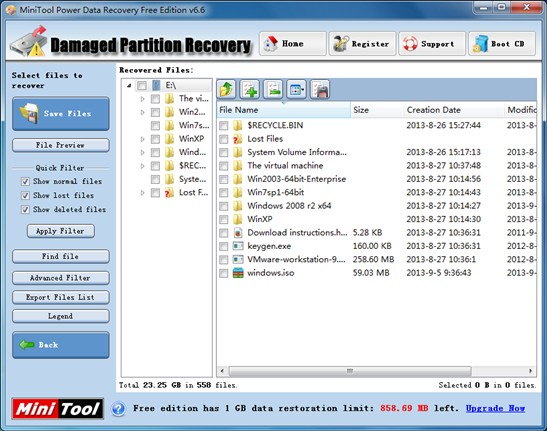Click the Upgrade Now link
Viewport: 547px width, 431px height.
point(495,408)
